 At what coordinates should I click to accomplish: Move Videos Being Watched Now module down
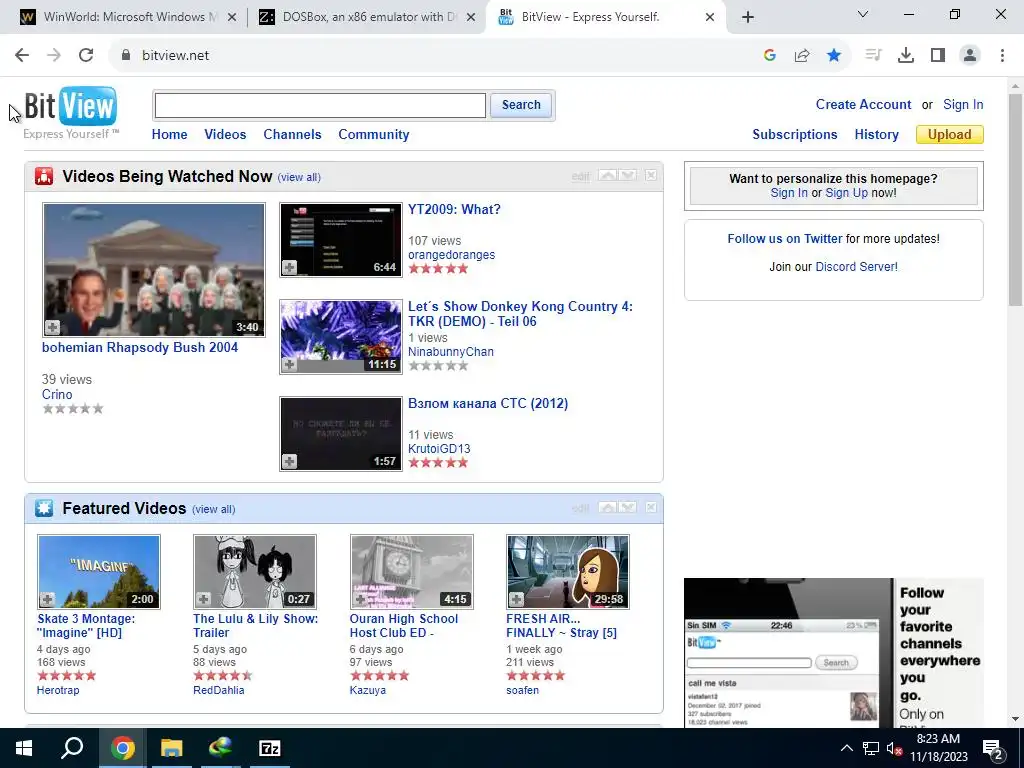point(628,175)
